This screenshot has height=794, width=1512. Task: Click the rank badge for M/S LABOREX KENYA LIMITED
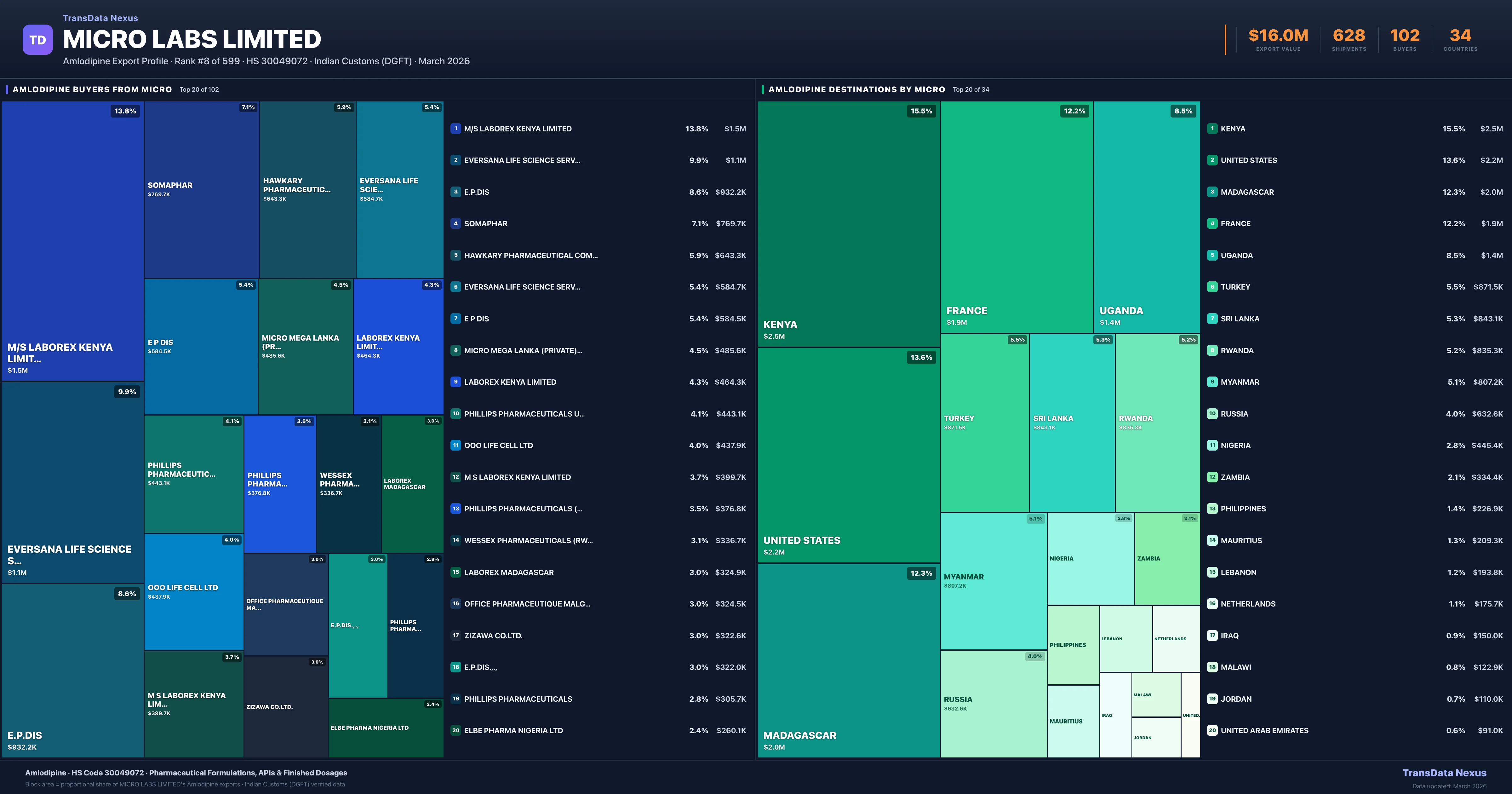click(455, 129)
